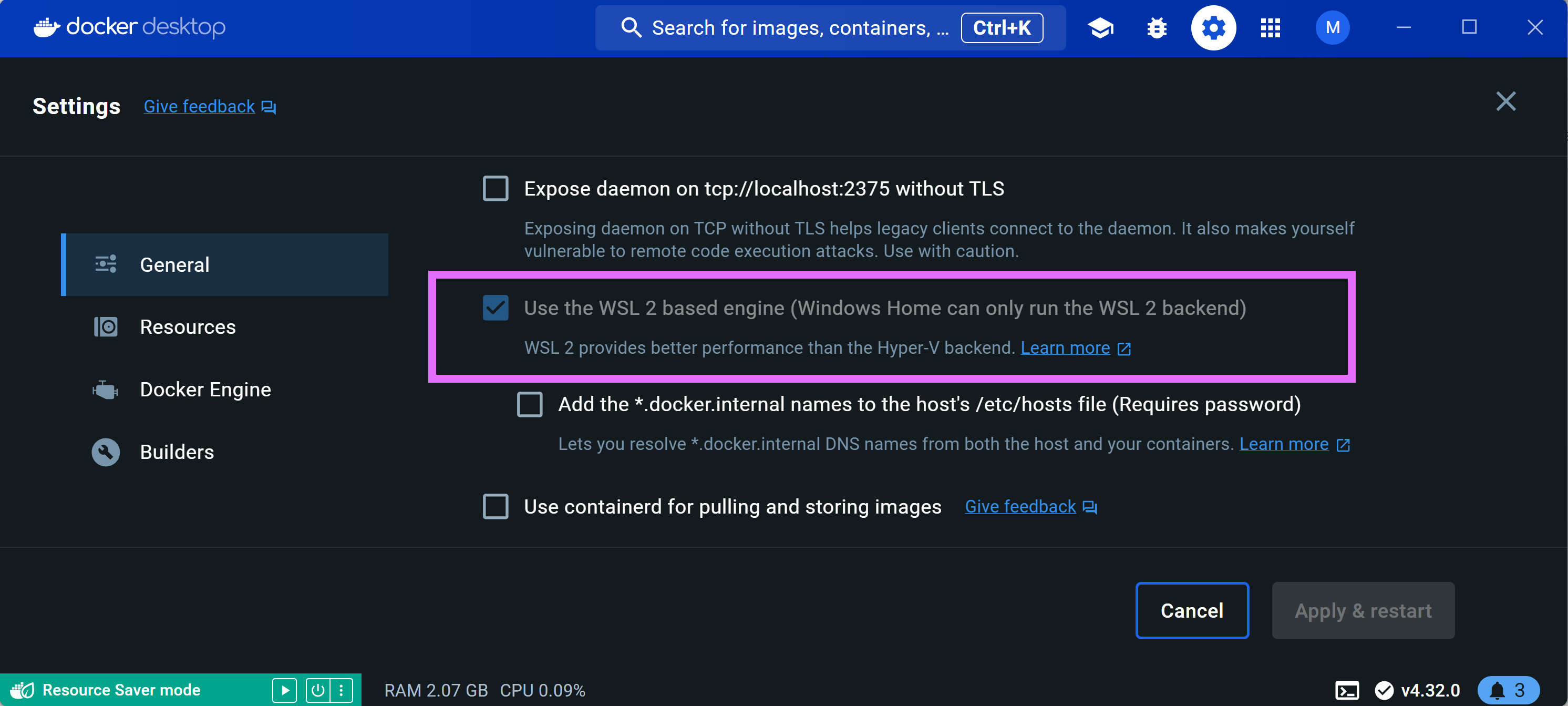Minimize the Docker Desktop window
Viewport: 1568px width, 706px height.
1403,27
